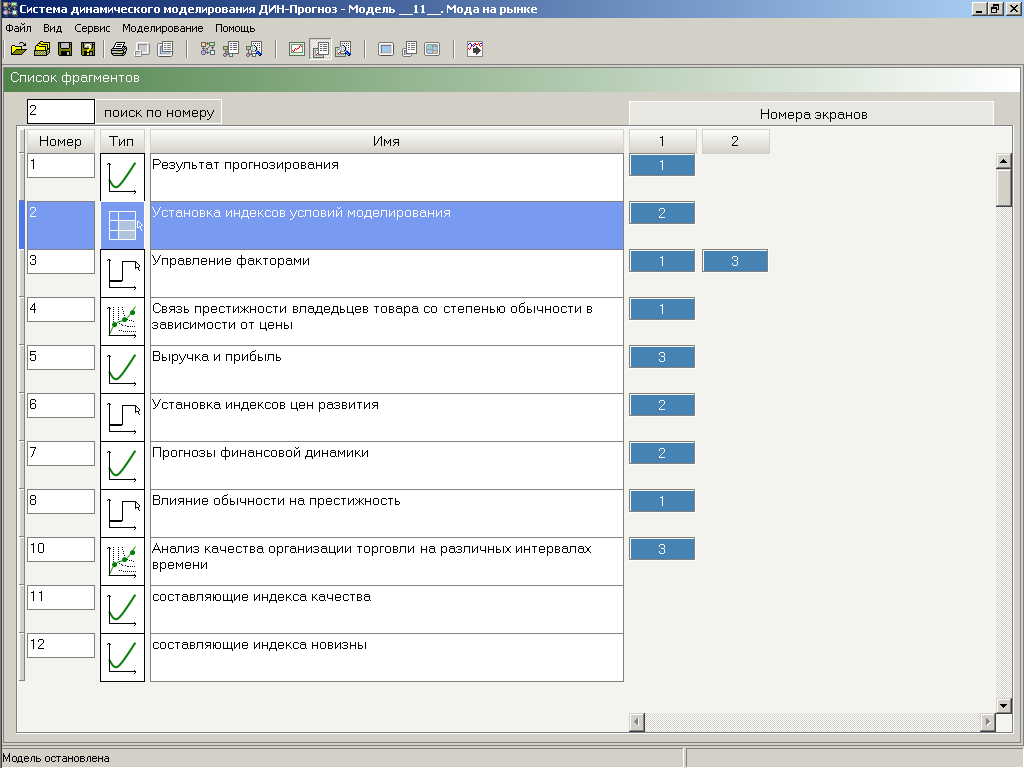Open the Моделирование menu
Viewport: 1024px width, 768px height.
[x=162, y=28]
